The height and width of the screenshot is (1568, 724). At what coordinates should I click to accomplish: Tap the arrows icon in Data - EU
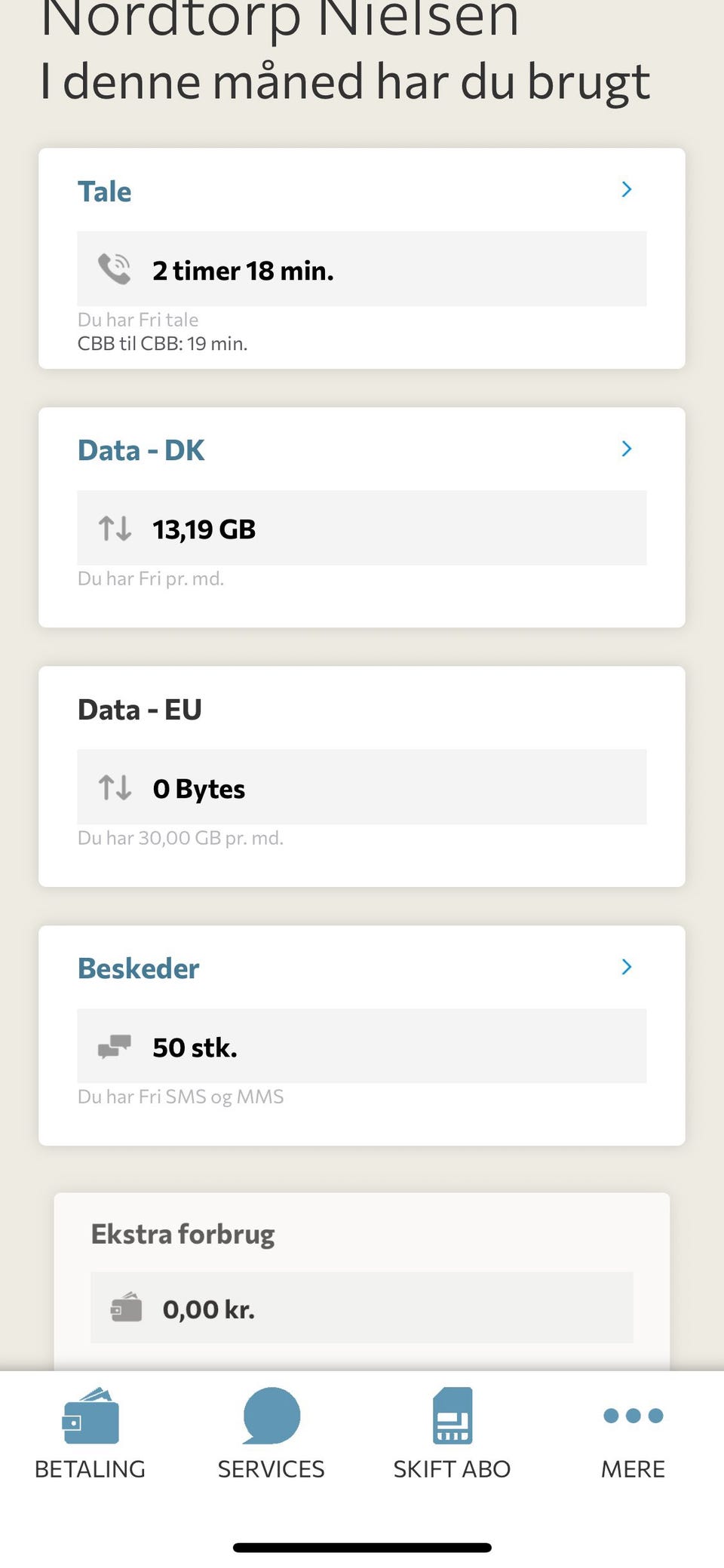pyautogui.click(x=115, y=787)
